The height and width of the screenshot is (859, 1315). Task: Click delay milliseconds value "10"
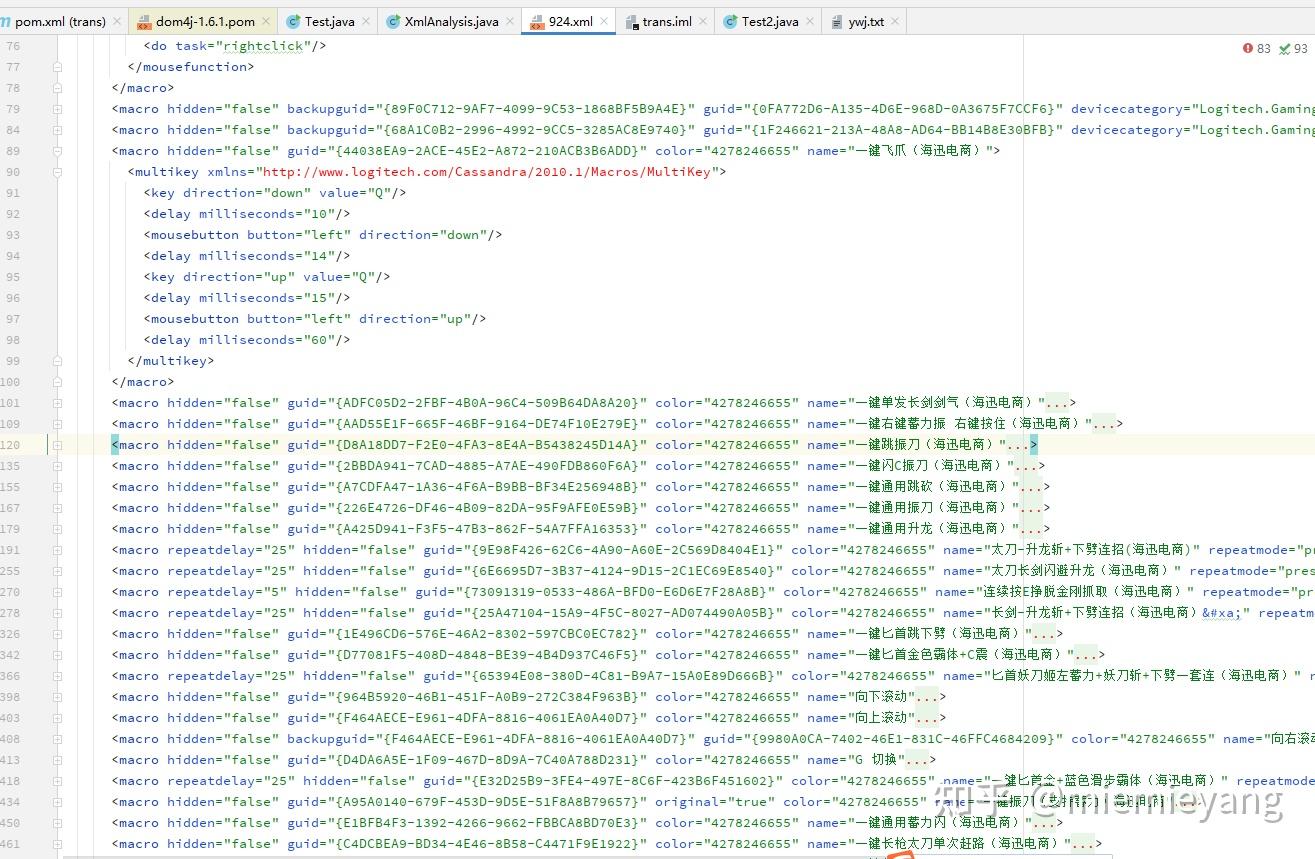(x=319, y=214)
